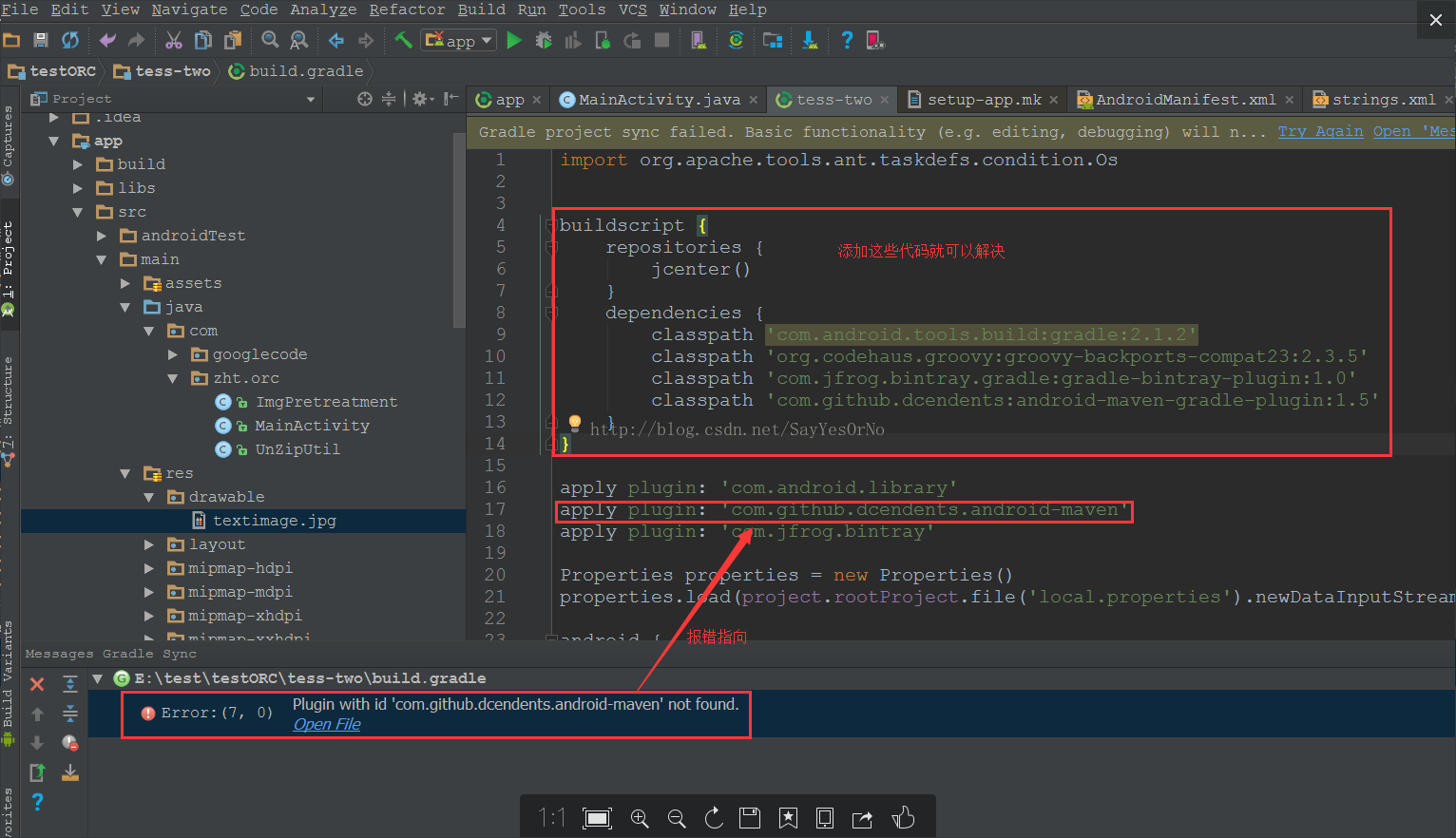The image size is (1456, 838).
Task: Open the Refactor menu
Action: tap(407, 10)
